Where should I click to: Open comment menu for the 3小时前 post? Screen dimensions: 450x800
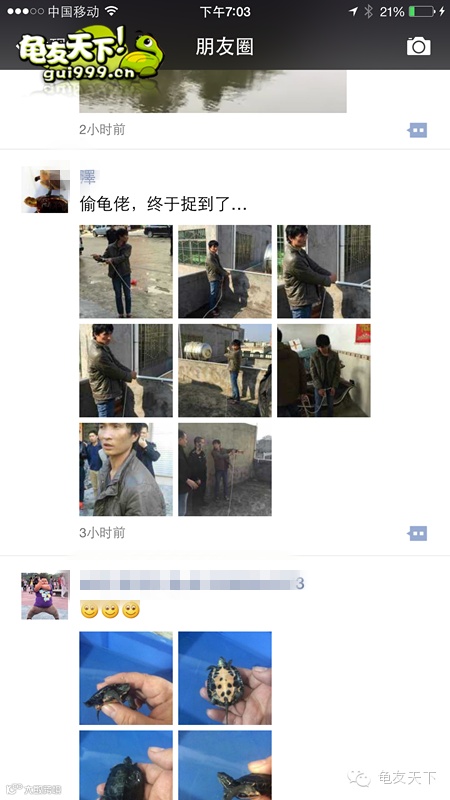click(418, 534)
